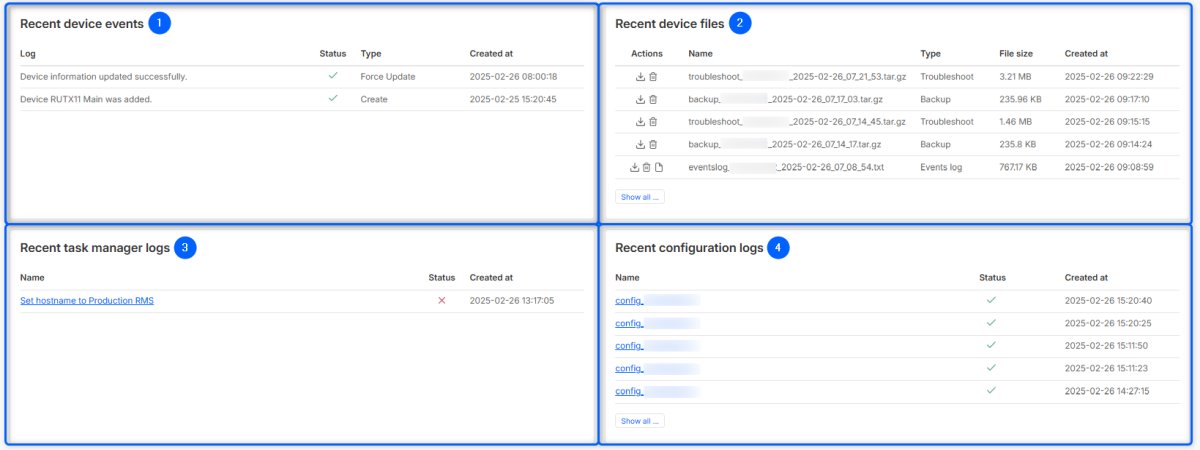Download backup file created at 09:14:24

(640, 145)
